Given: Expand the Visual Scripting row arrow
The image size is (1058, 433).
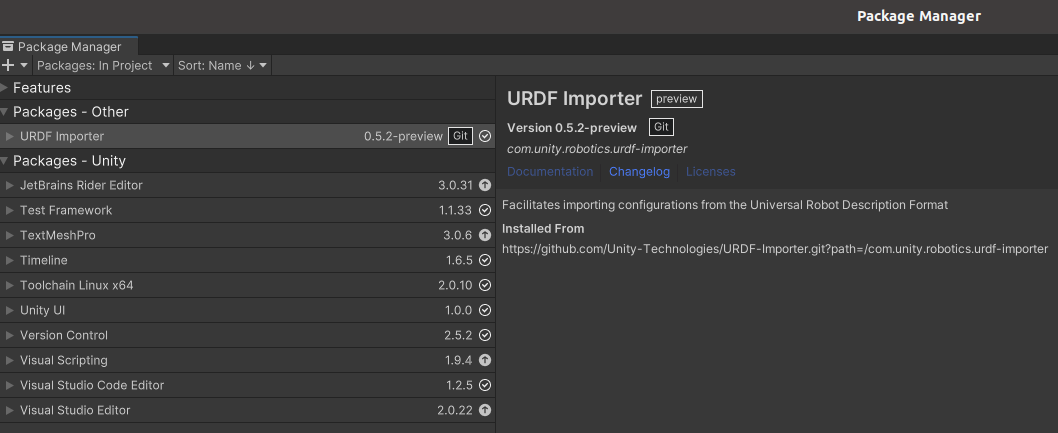Looking at the screenshot, I should (9, 360).
